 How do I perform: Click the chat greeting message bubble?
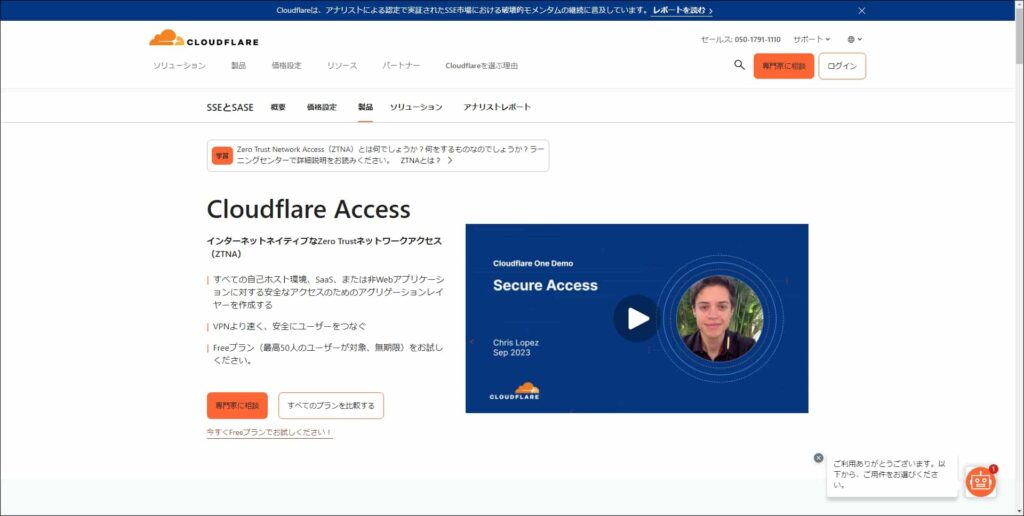(892, 474)
